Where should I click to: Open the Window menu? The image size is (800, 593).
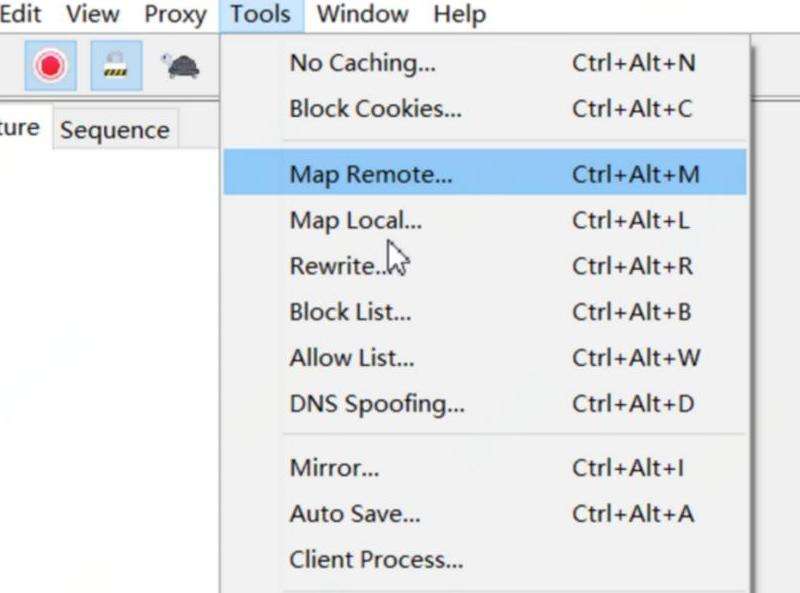(x=363, y=14)
